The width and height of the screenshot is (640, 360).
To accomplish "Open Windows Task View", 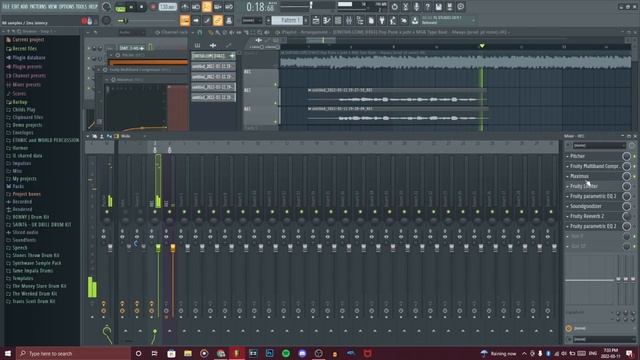I will (155, 353).
